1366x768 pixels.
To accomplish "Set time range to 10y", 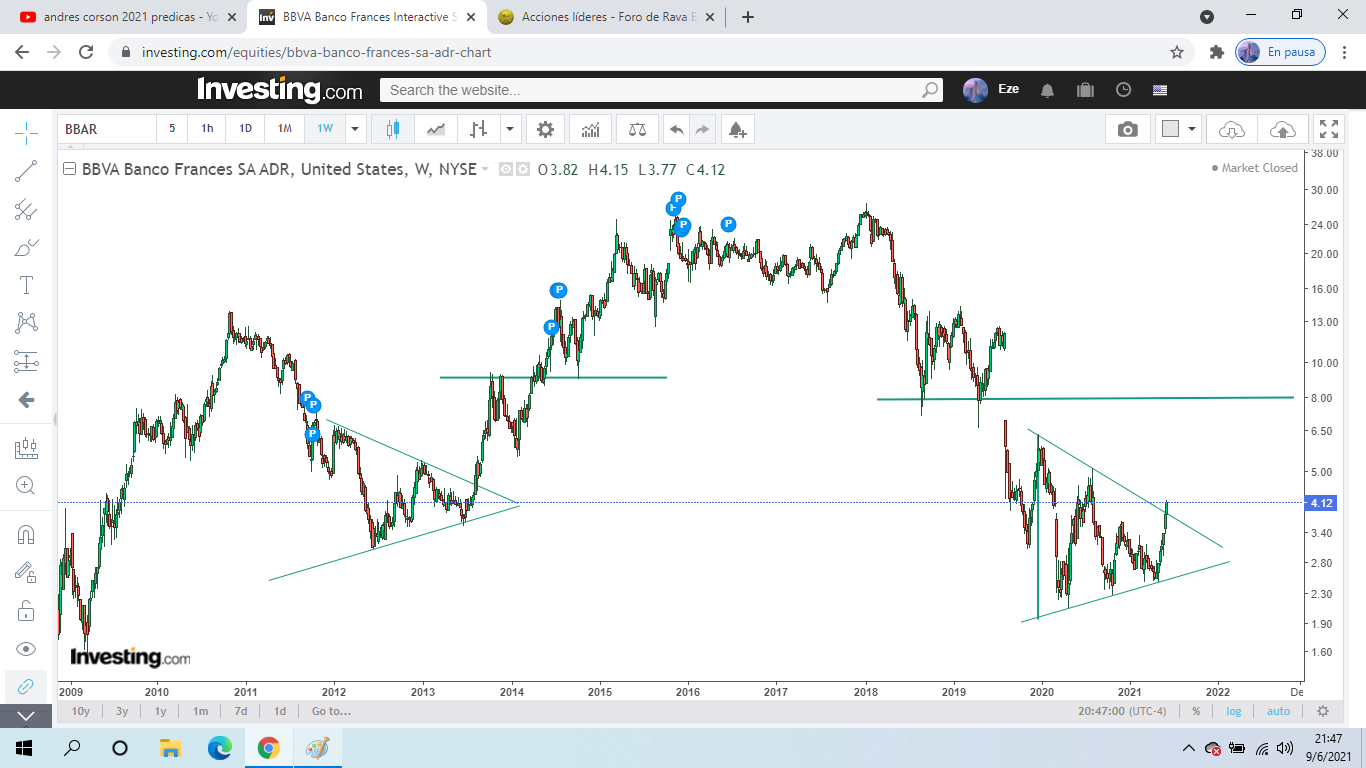I will pos(81,711).
